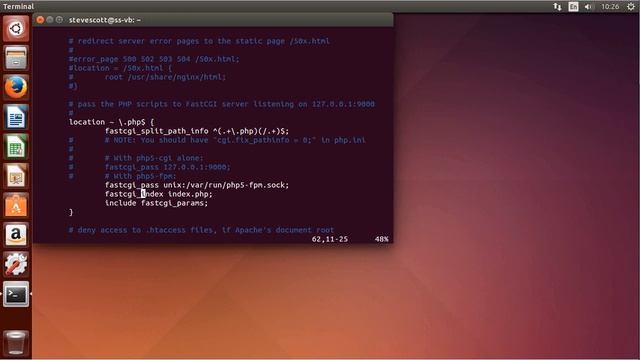Screen dimensions: 640x360
Task: Click the 'include fastcgi_params;' line
Action: tap(156, 203)
